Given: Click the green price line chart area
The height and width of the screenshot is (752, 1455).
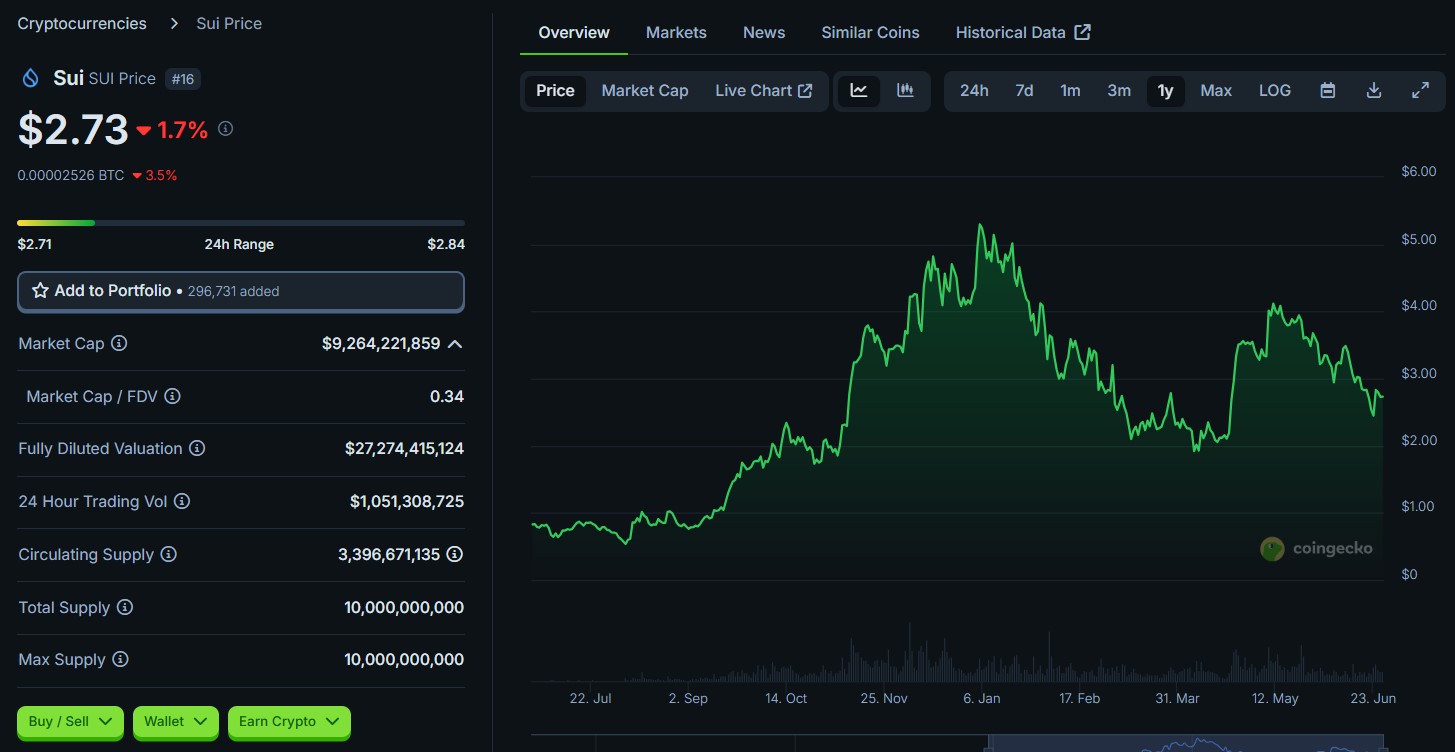Looking at the screenshot, I should (957, 400).
